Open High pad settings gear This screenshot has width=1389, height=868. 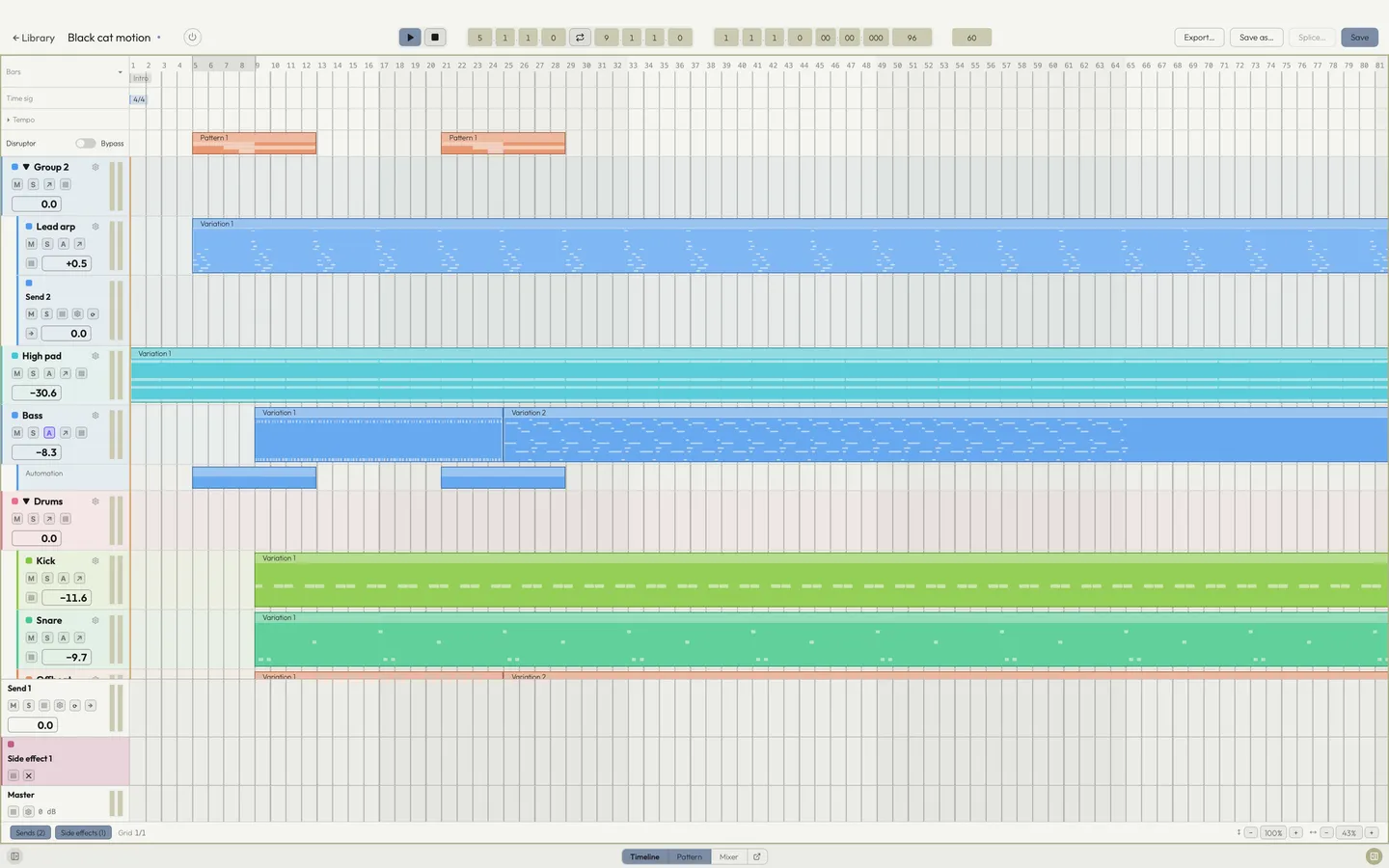(95, 356)
